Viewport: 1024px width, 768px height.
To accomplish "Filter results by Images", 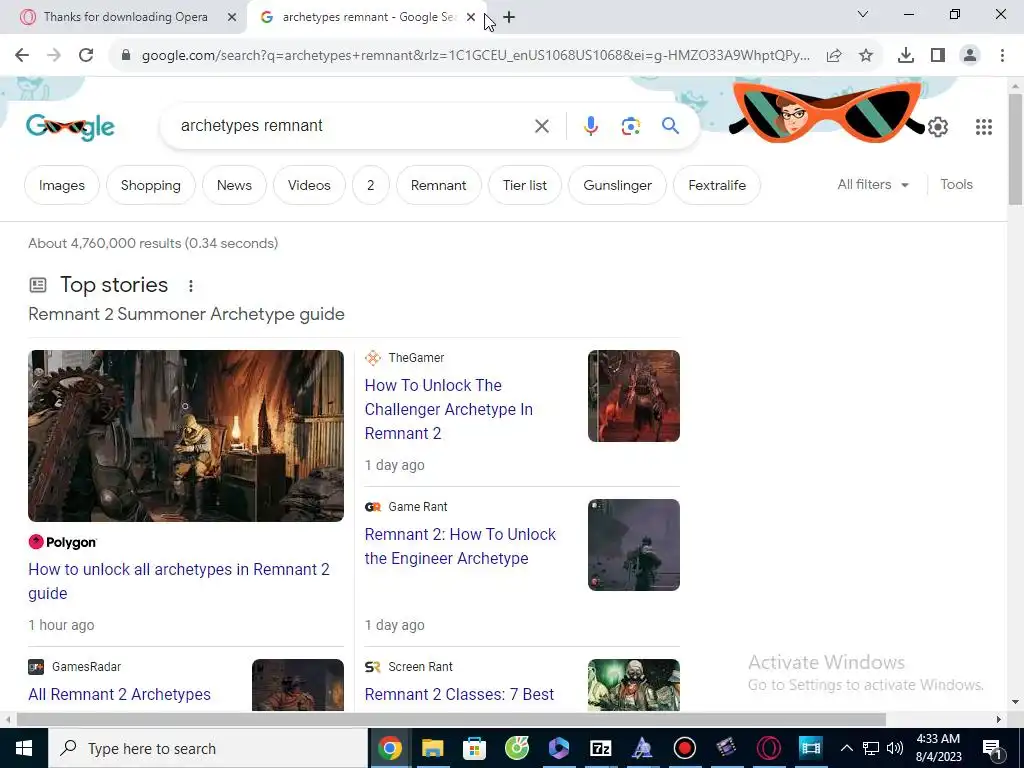I will pos(61,185).
